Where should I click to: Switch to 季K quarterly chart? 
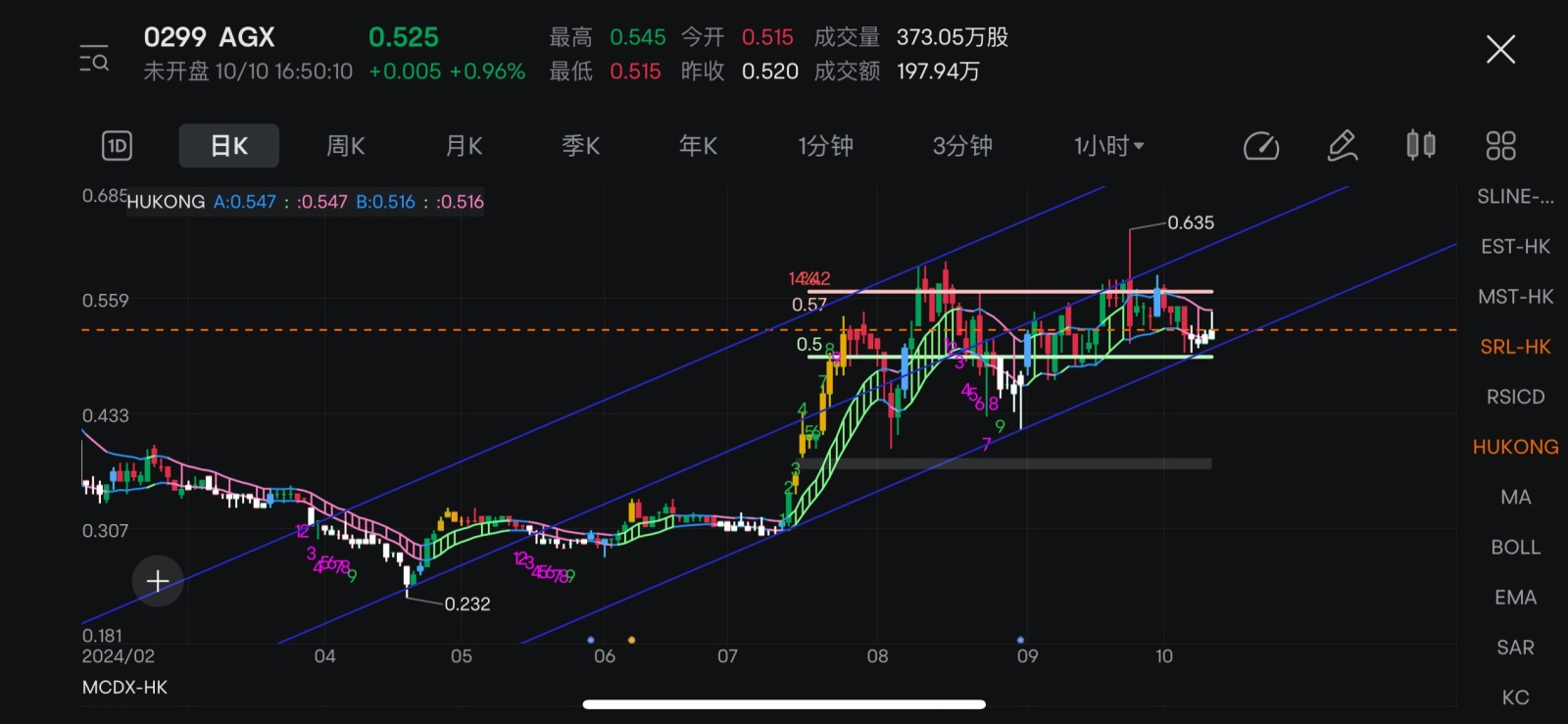point(581,146)
